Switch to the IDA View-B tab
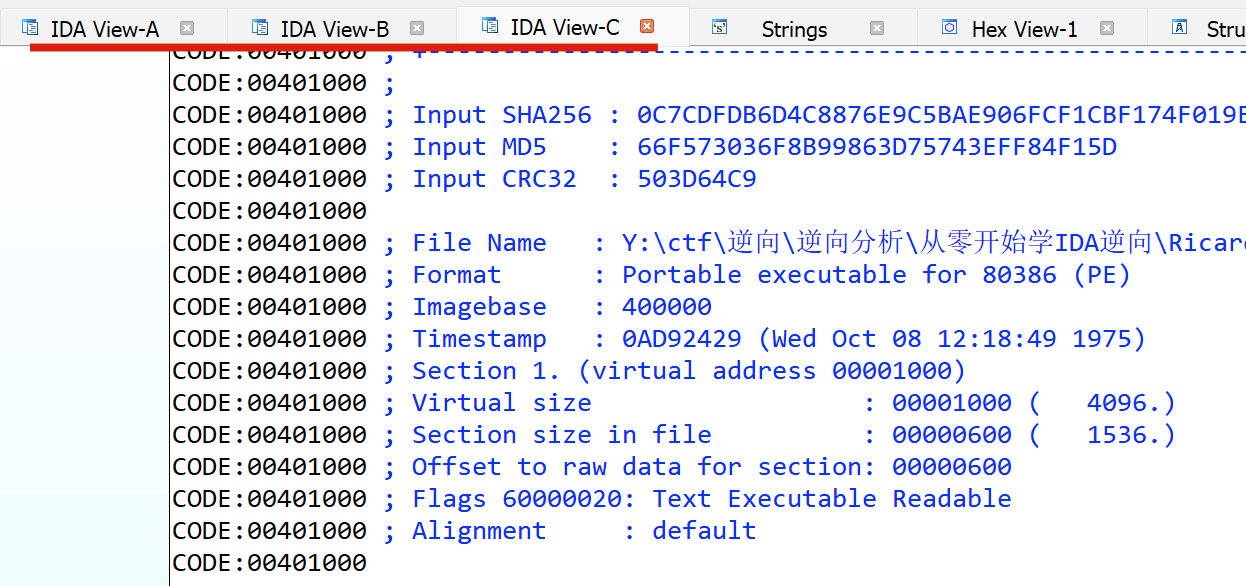Screen dimensions: 1246x586 click(334, 29)
